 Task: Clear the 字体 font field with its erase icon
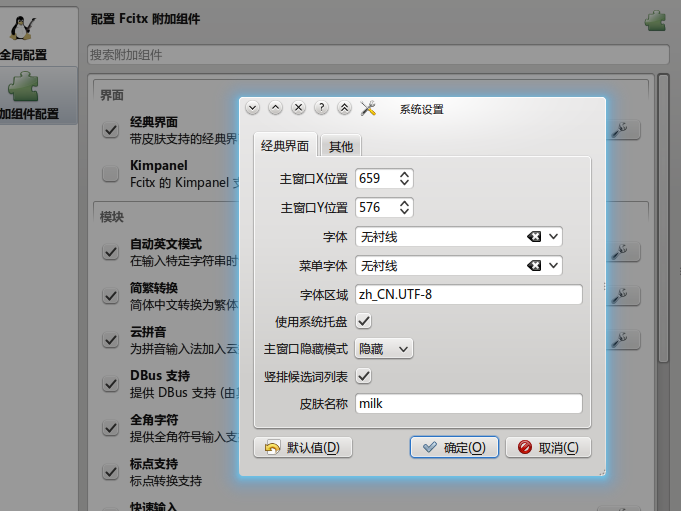534,237
